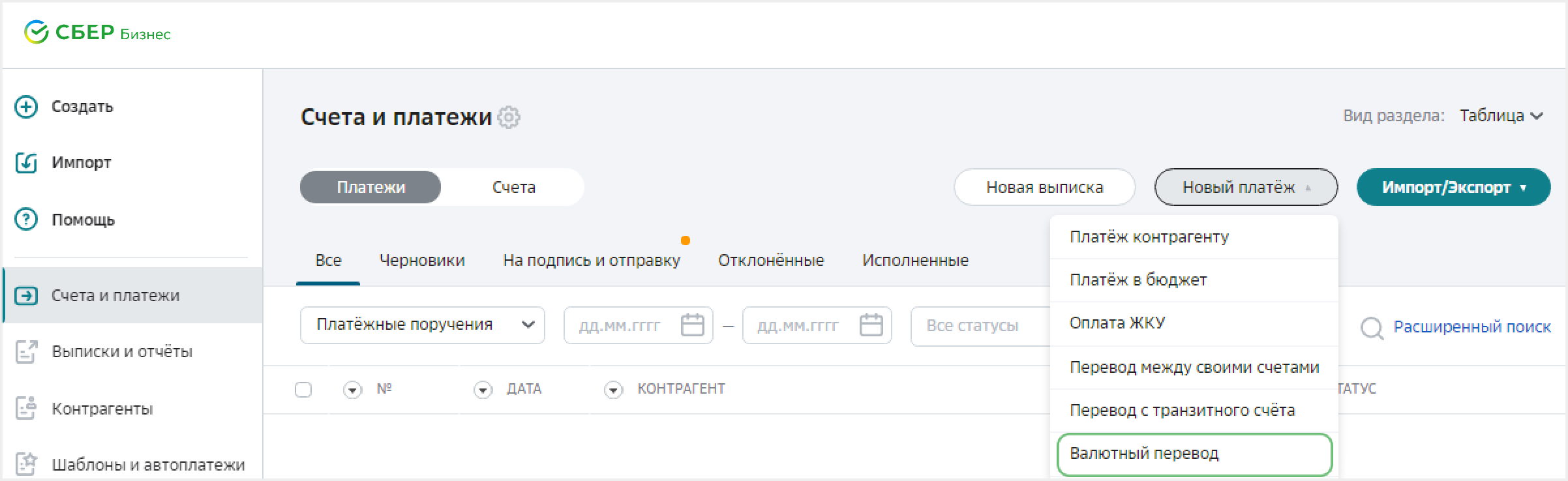Select Валютный перевод menu item
The height and width of the screenshot is (481, 1568).
pyautogui.click(x=1194, y=454)
